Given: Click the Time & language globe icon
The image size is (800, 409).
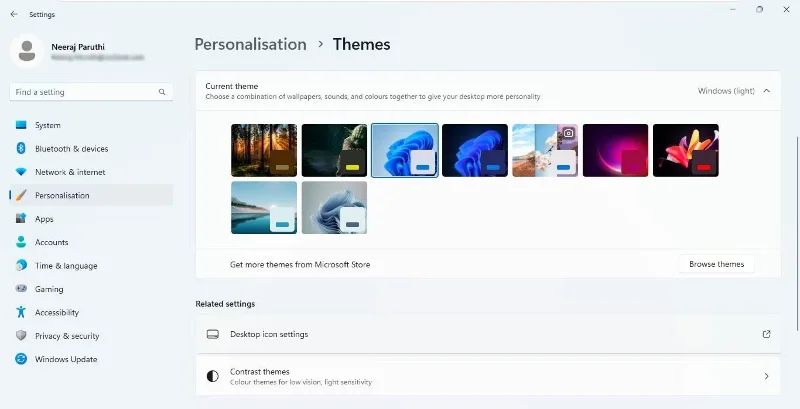Looking at the screenshot, I should 21,265.
